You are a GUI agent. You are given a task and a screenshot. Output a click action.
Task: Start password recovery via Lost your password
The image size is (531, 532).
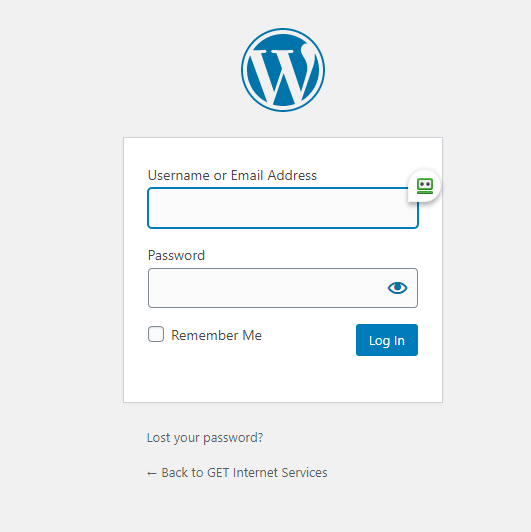coord(205,438)
